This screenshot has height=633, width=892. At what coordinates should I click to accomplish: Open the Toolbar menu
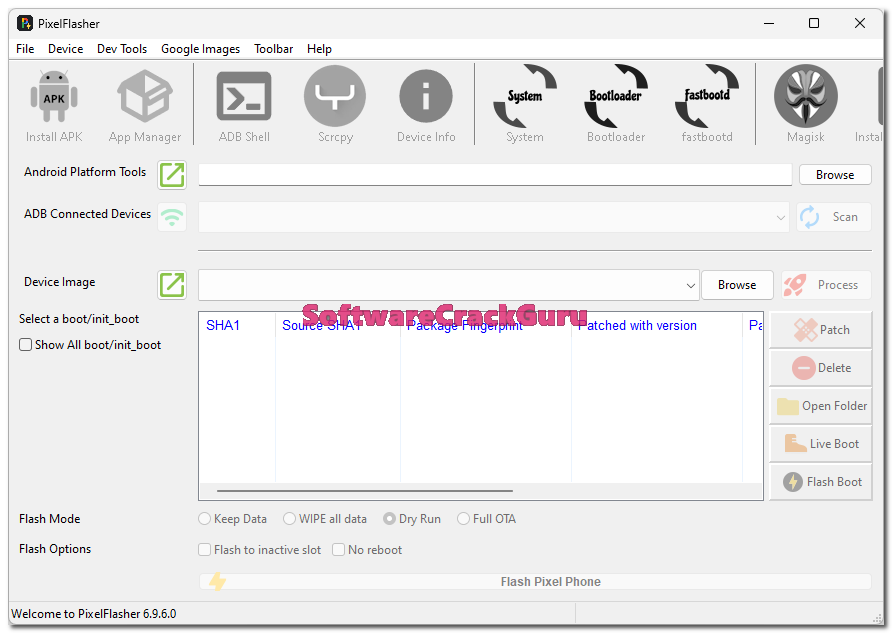pos(274,49)
